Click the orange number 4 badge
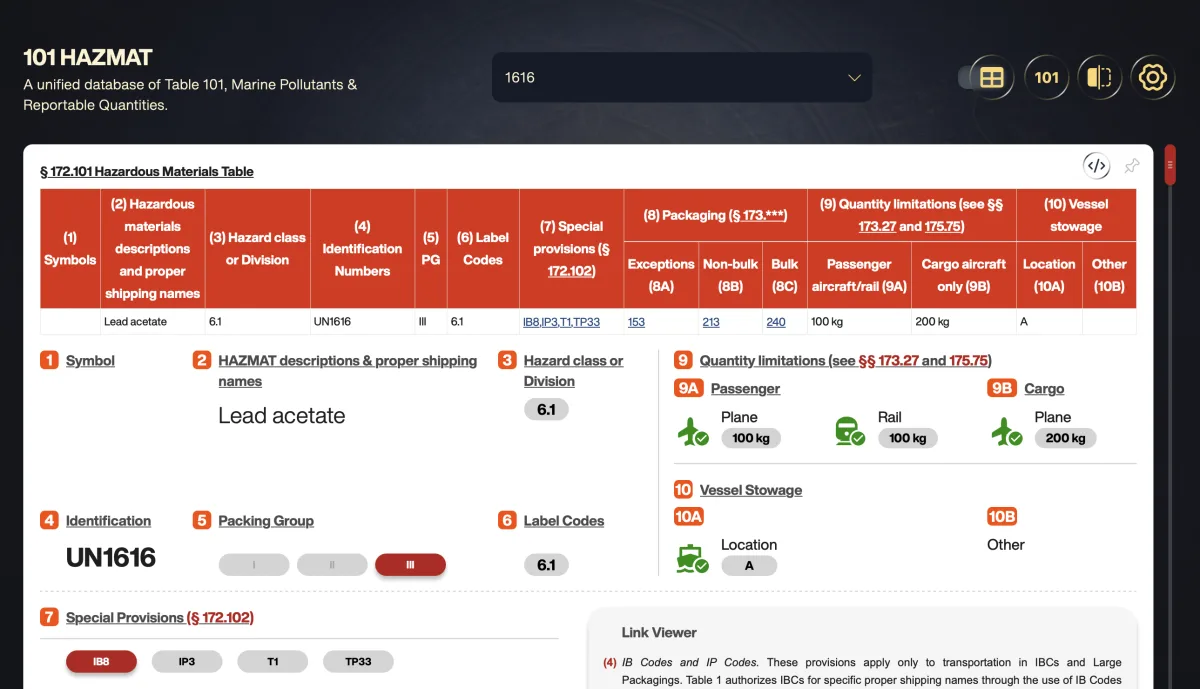Viewport: 1200px width, 689px height. (49, 520)
